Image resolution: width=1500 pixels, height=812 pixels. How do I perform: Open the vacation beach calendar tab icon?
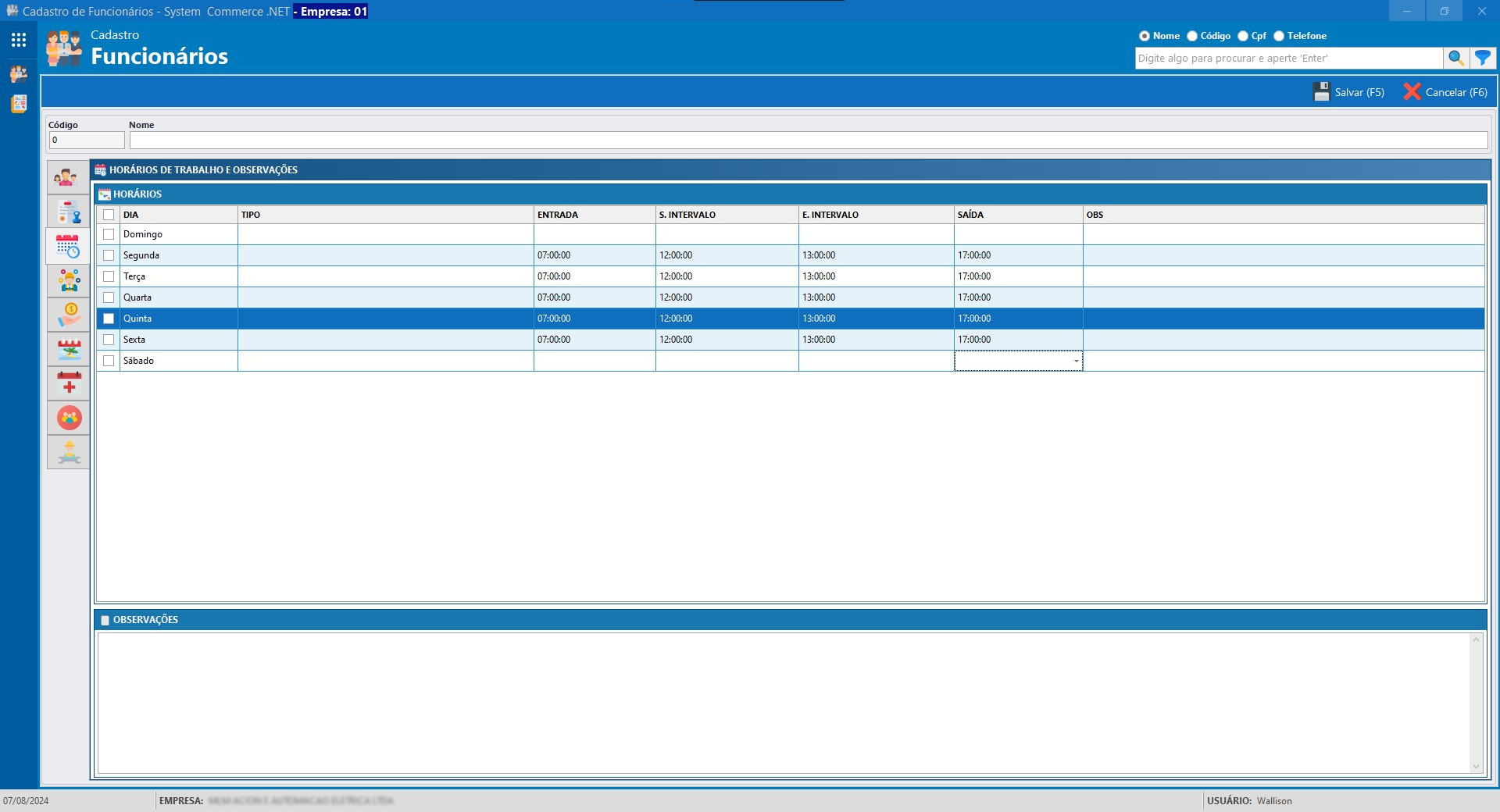click(69, 350)
